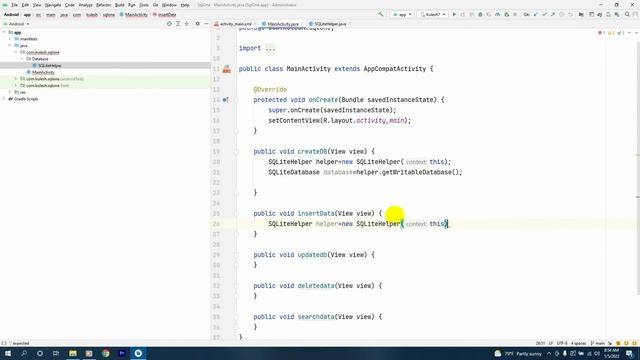Click the Git update project arrow icon
The image size is (640, 360).
[x=536, y=14]
